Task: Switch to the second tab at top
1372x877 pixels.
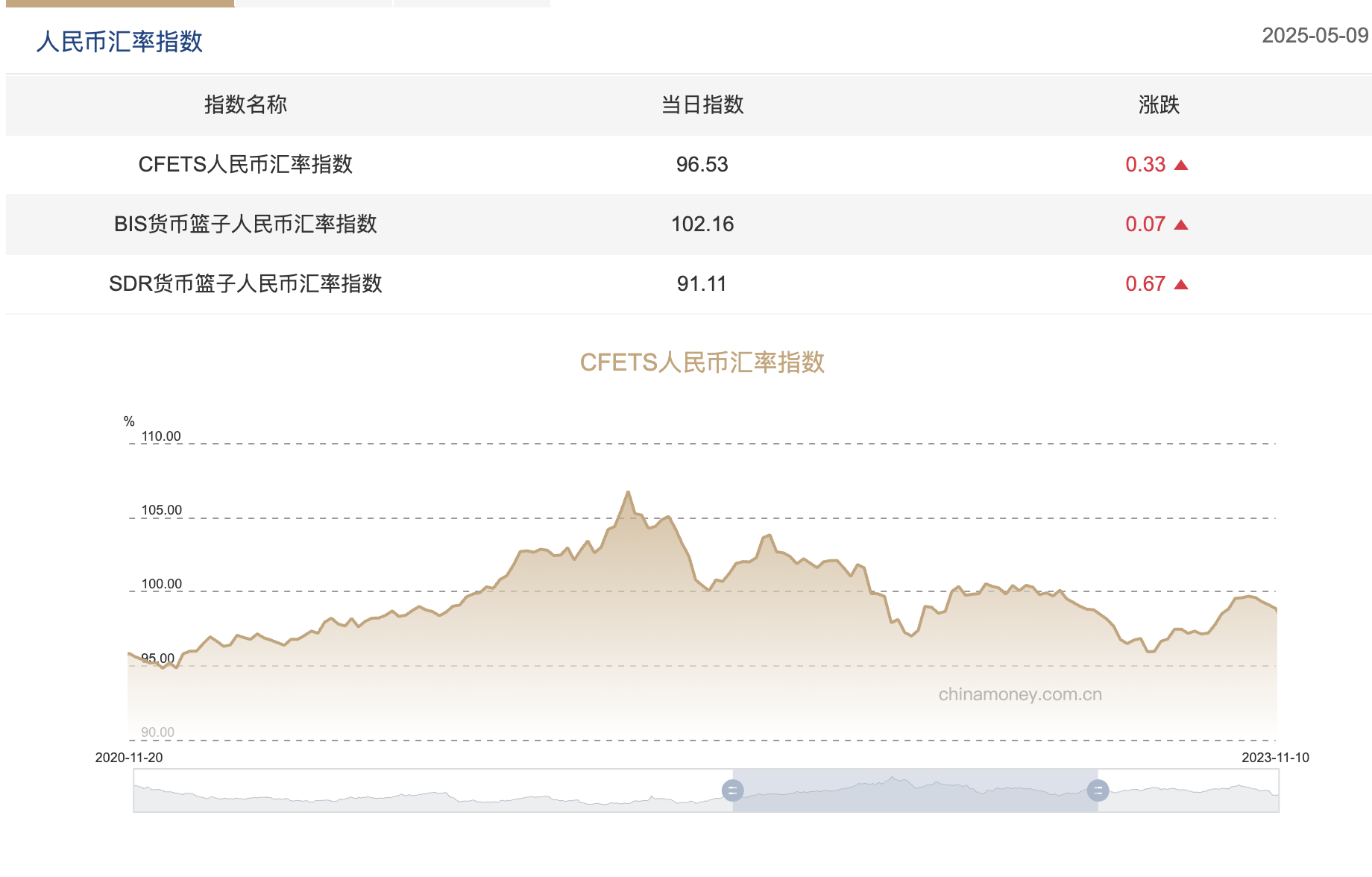Action: pyautogui.click(x=314, y=3)
